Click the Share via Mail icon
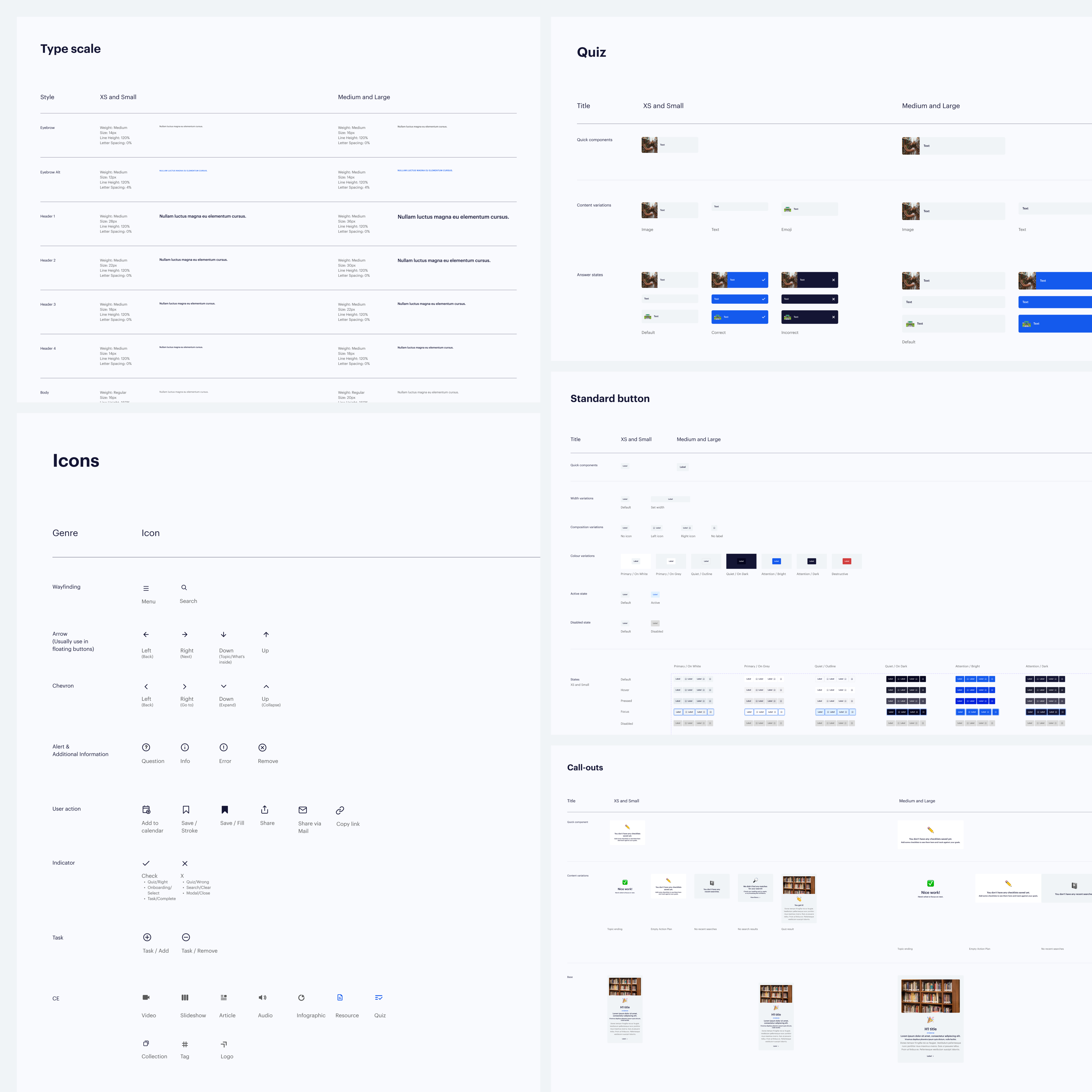This screenshot has width=1092, height=1092. click(302, 810)
